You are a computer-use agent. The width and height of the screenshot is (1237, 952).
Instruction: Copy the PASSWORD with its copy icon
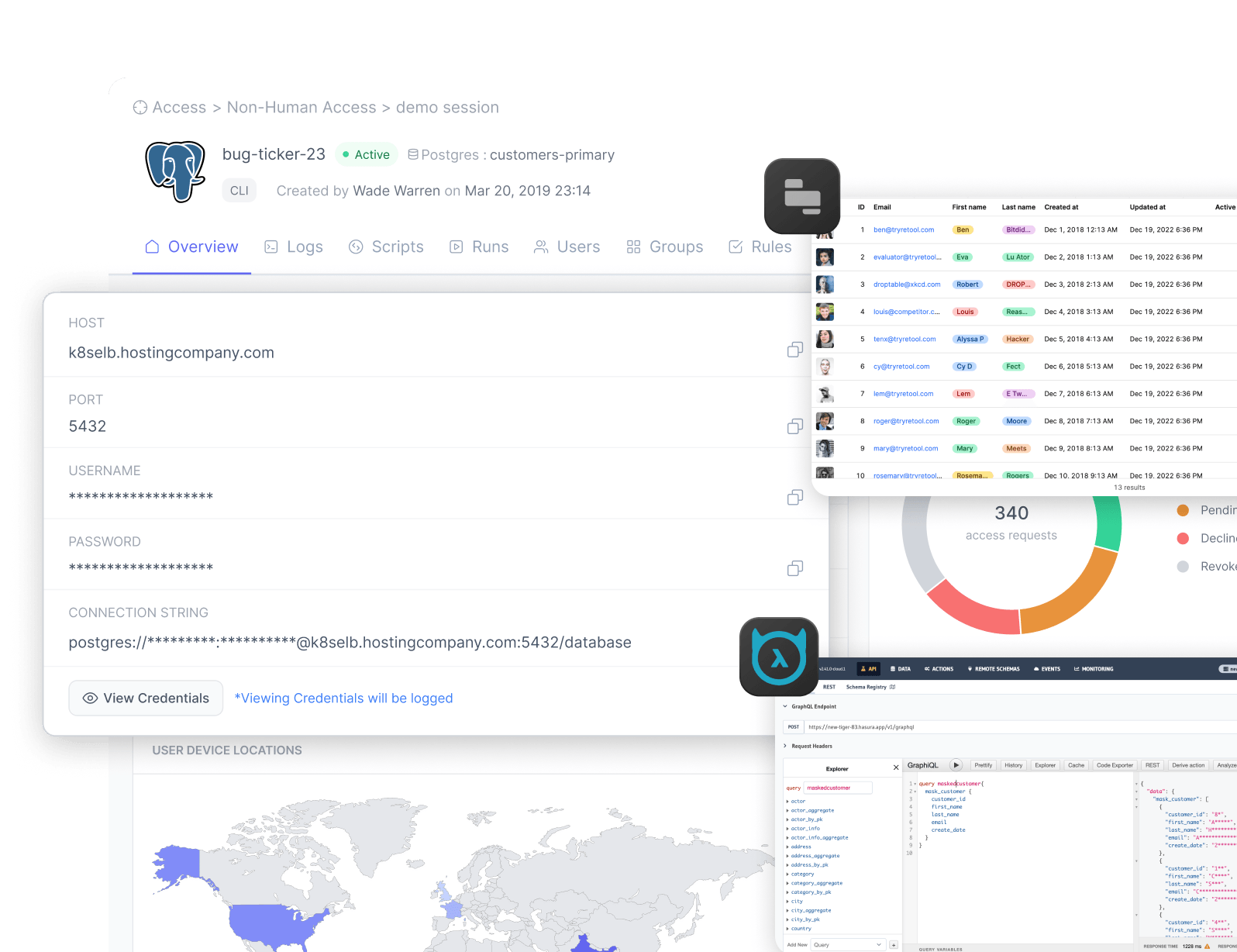pos(794,569)
